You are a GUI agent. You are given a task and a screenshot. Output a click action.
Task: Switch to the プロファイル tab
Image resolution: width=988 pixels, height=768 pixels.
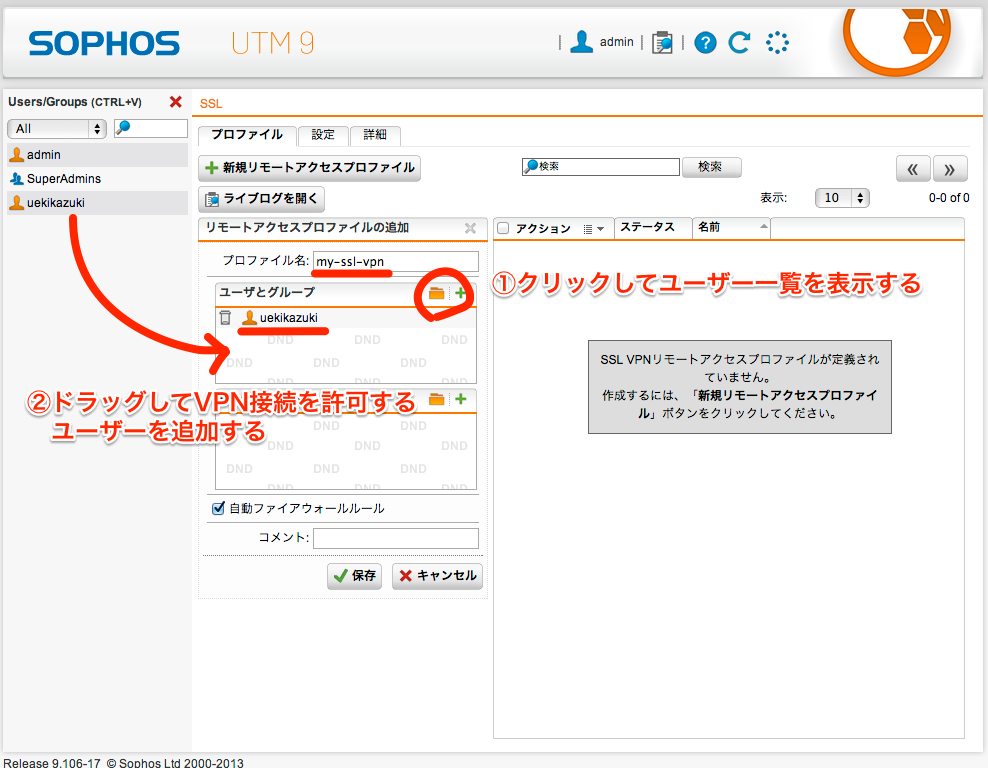coord(246,135)
